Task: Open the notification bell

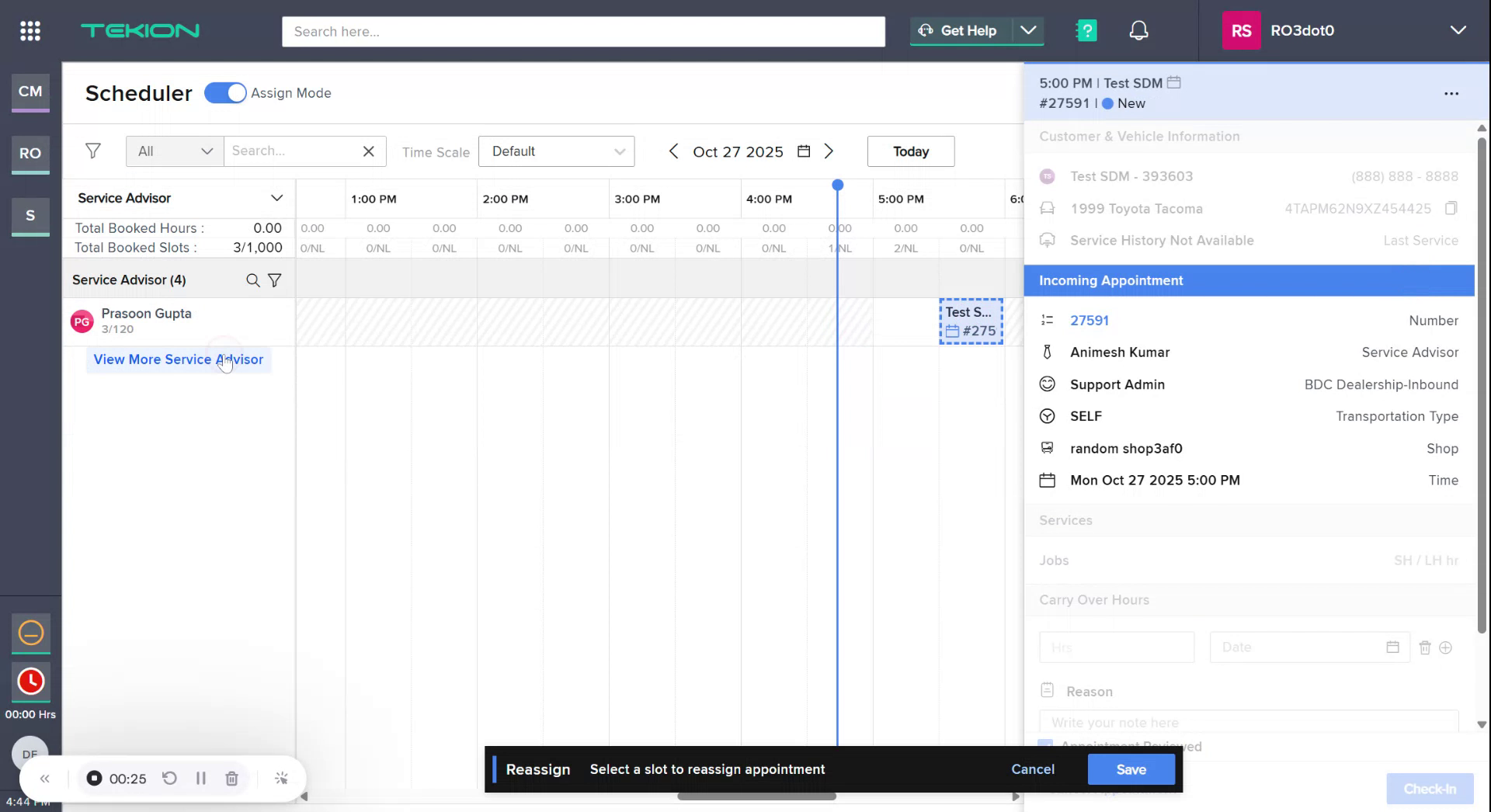Action: point(1138,30)
